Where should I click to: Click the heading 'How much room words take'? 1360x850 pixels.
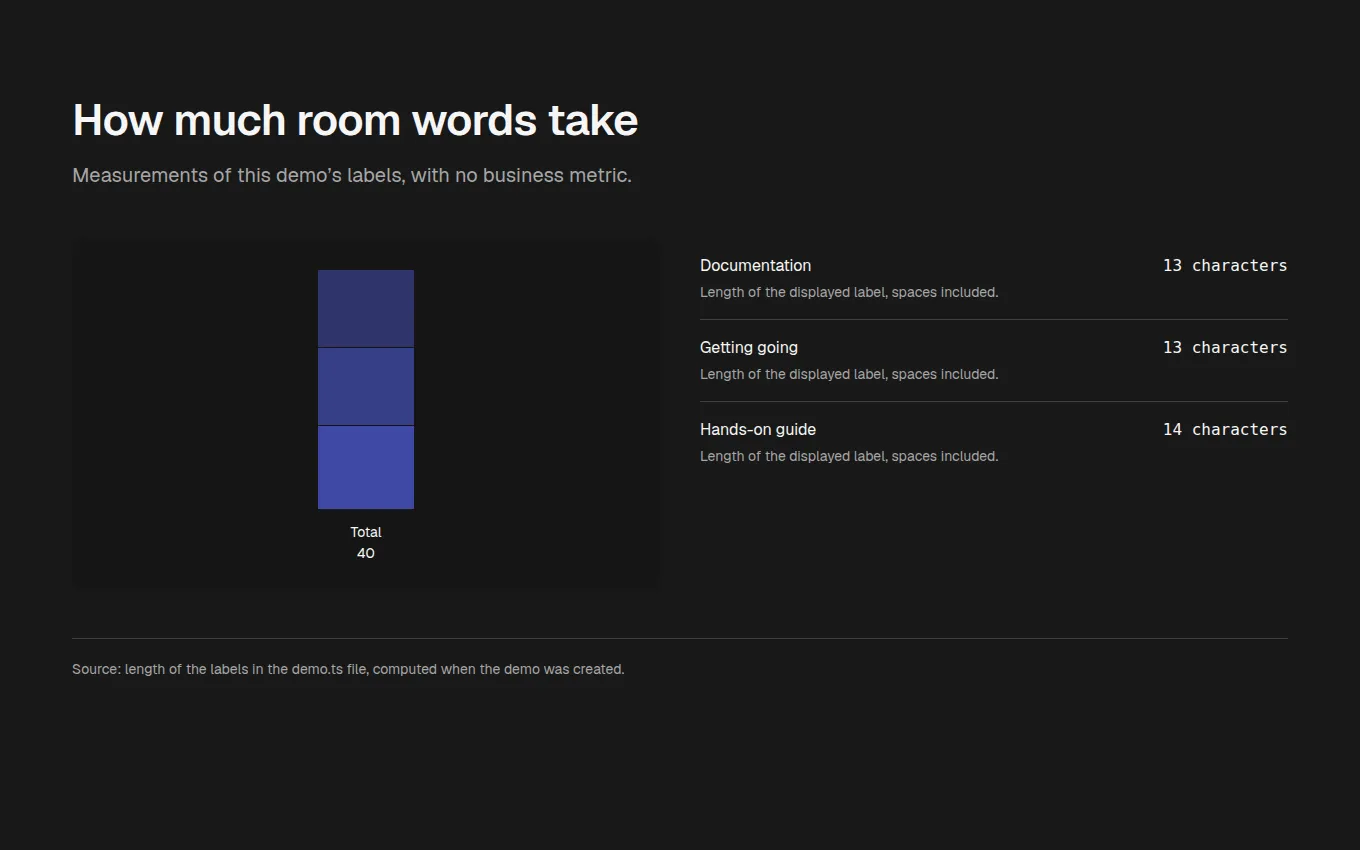click(x=355, y=120)
